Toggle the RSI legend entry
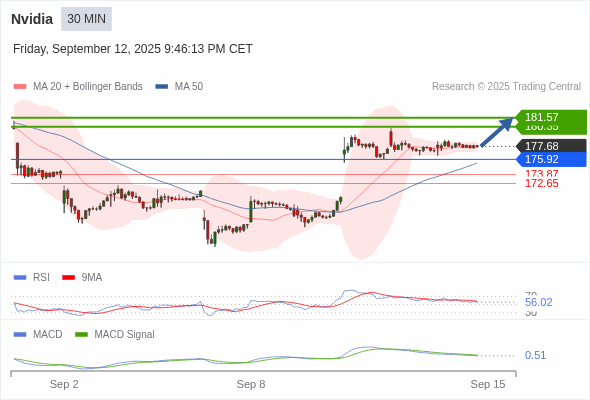The height and width of the screenshot is (400, 590). pos(32,277)
